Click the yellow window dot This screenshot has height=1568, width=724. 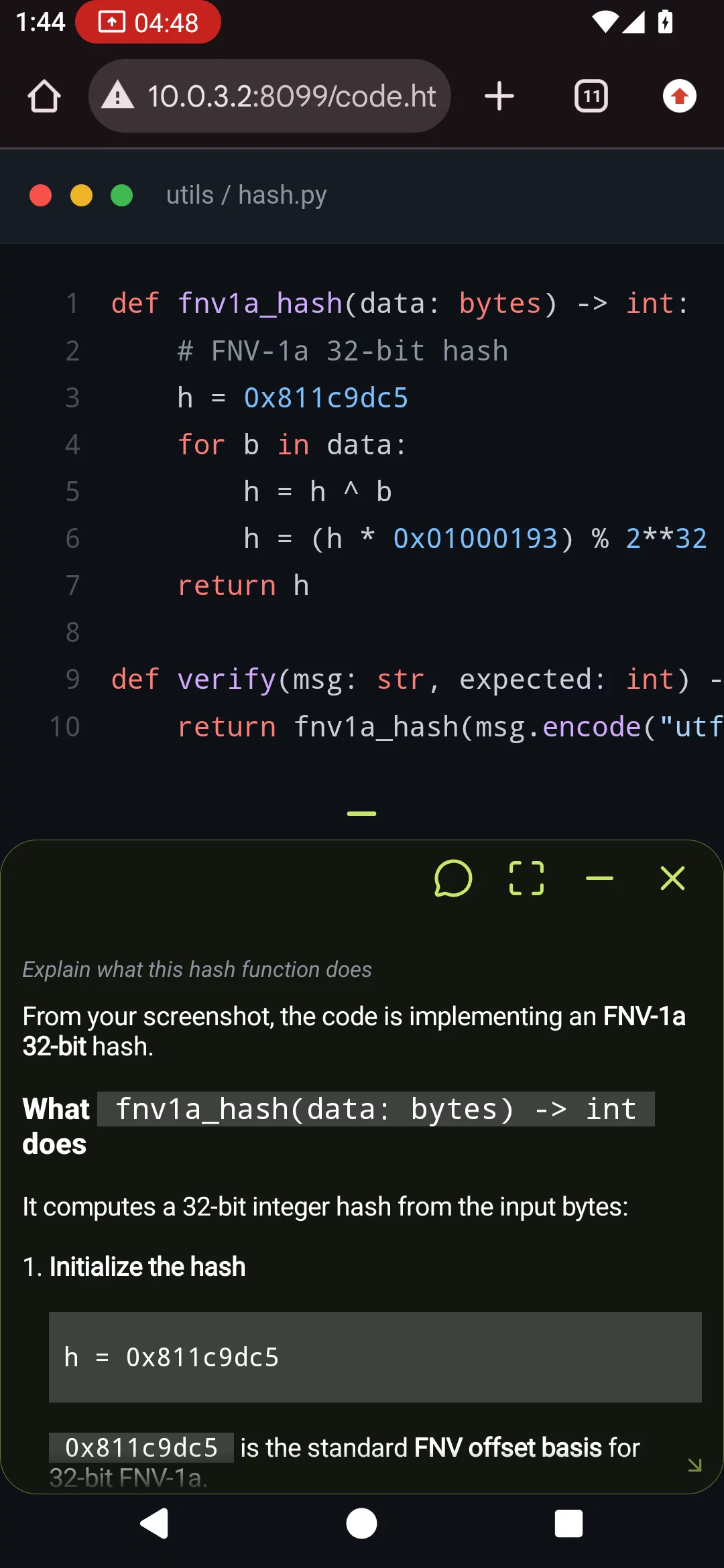click(81, 196)
